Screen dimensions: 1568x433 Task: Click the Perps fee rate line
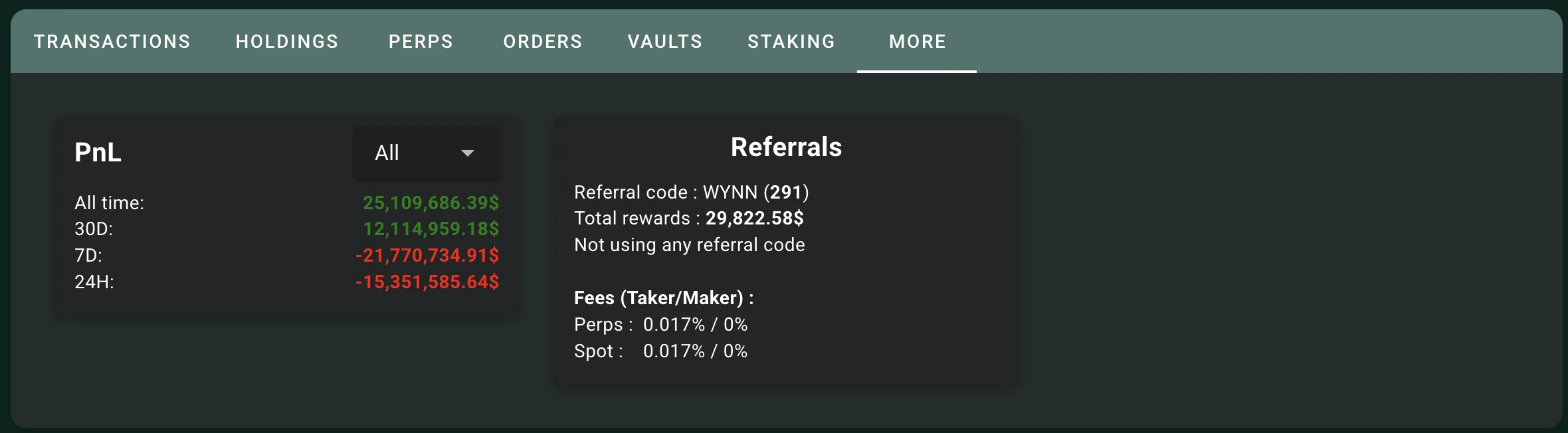coord(660,325)
